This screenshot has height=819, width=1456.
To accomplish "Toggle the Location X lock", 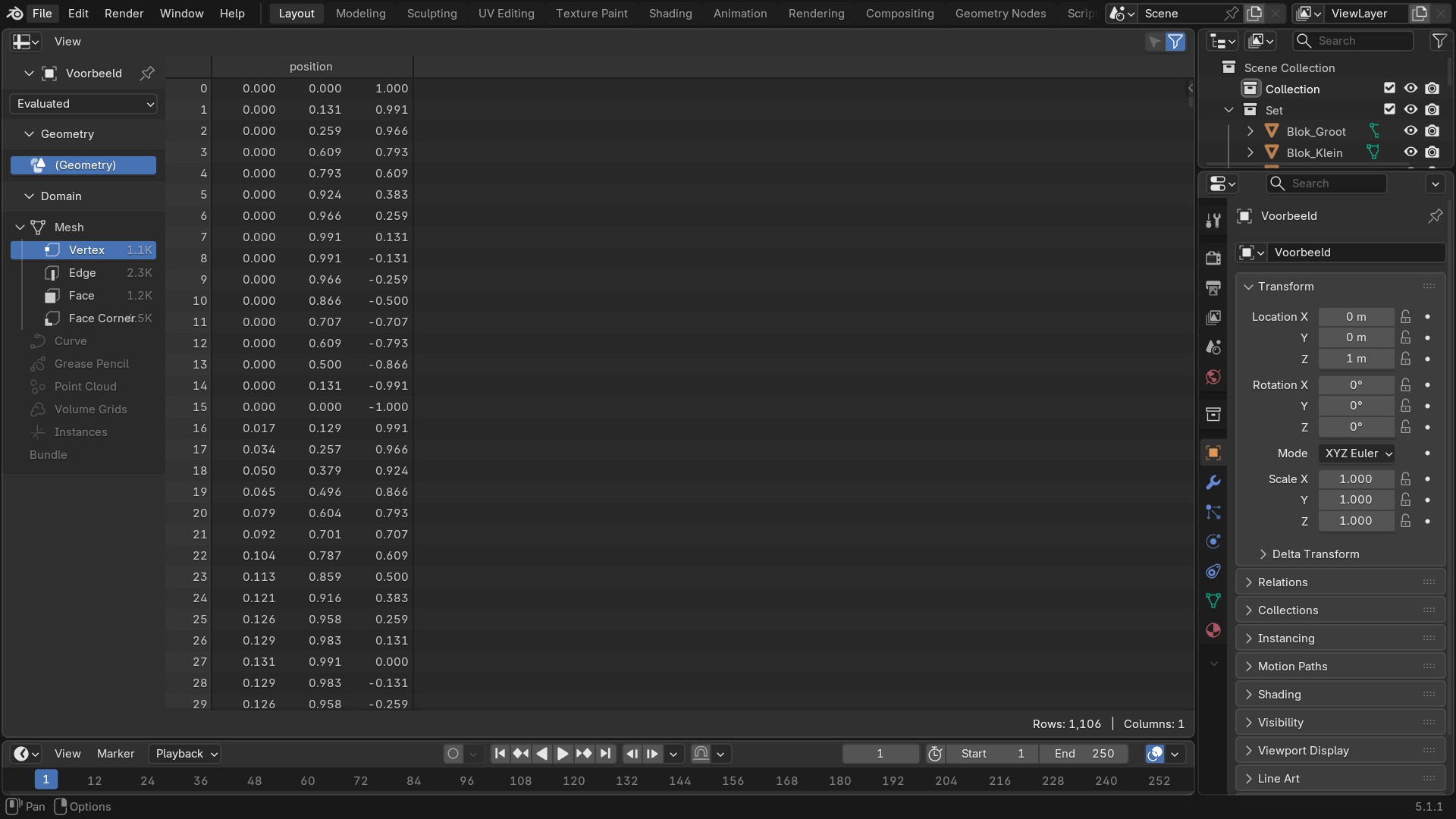I will click(1406, 317).
